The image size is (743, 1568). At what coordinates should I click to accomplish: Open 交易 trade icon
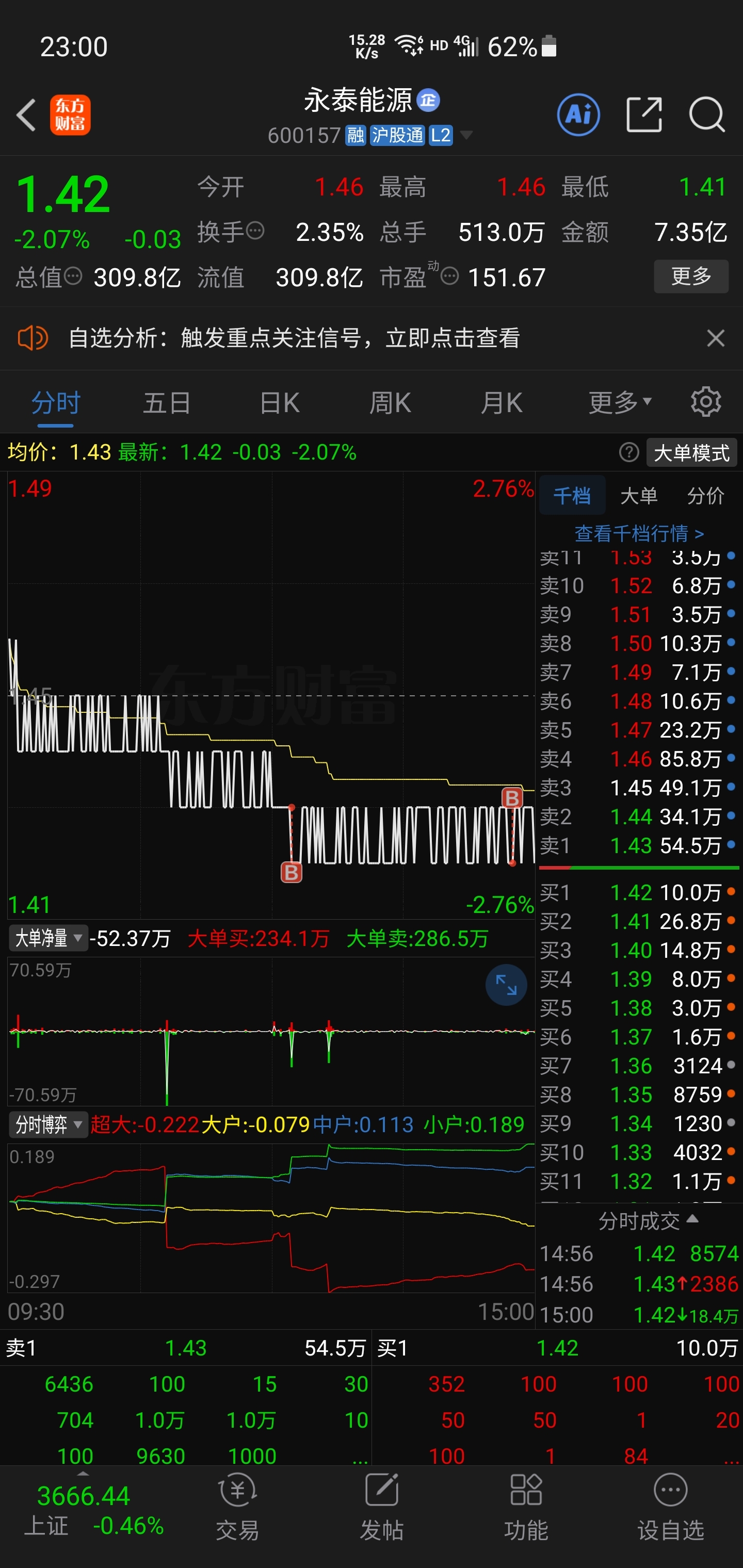click(237, 1507)
